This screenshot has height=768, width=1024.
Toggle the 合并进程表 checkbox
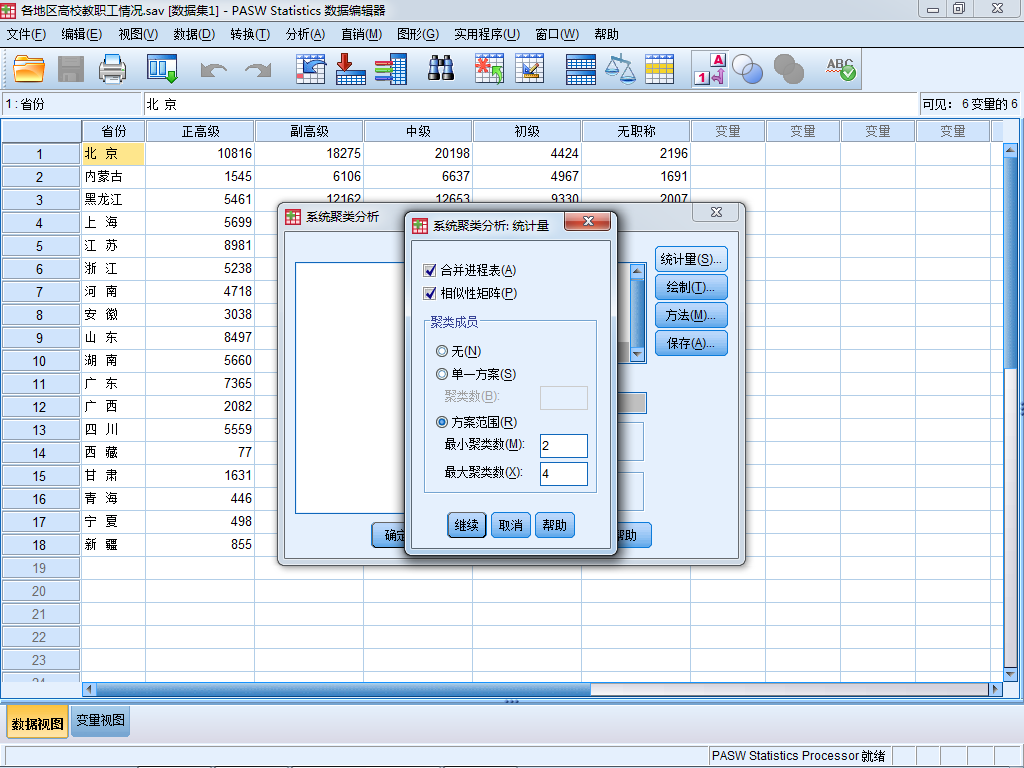pos(430,270)
